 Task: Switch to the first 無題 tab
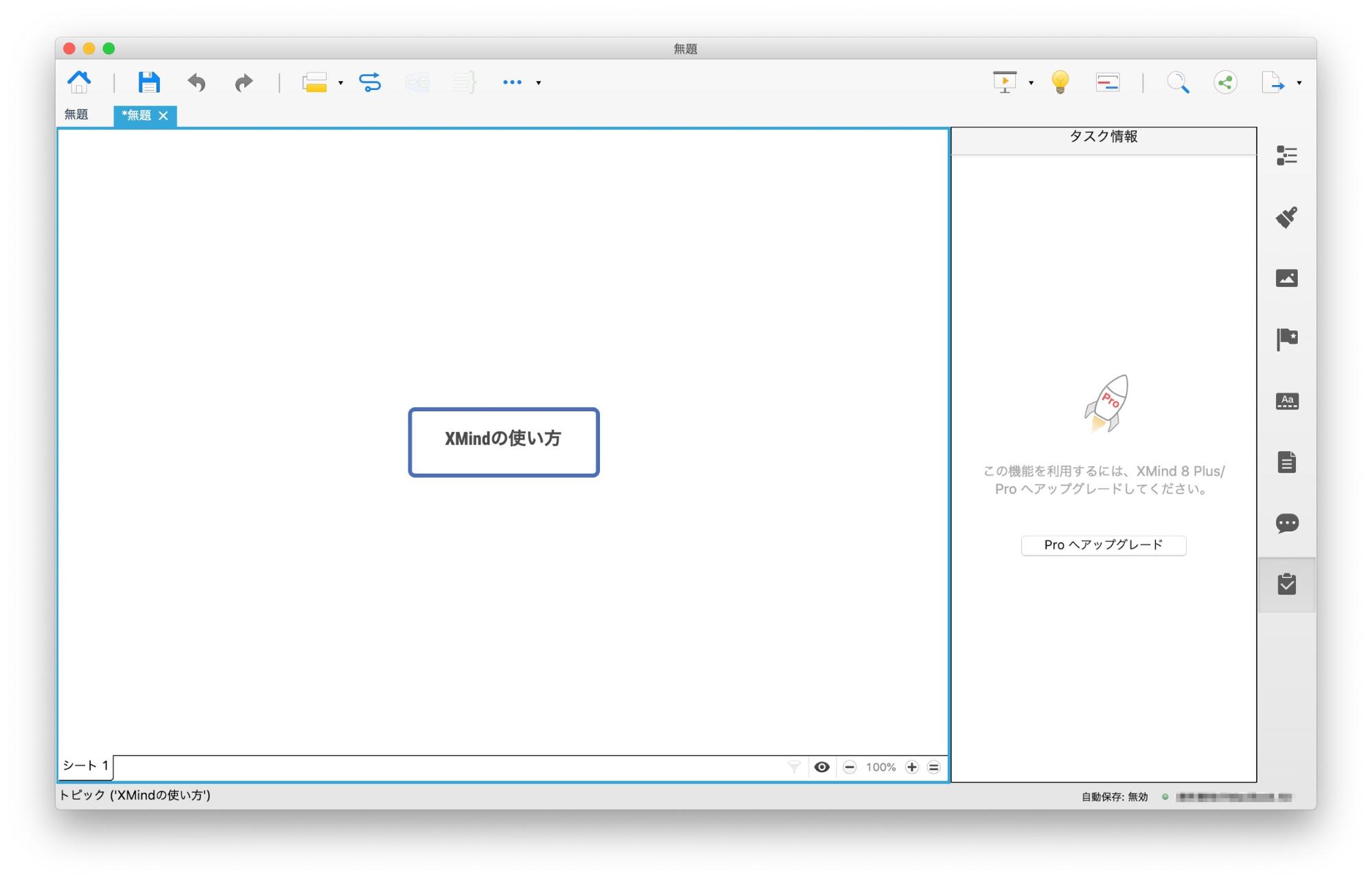coord(76,115)
